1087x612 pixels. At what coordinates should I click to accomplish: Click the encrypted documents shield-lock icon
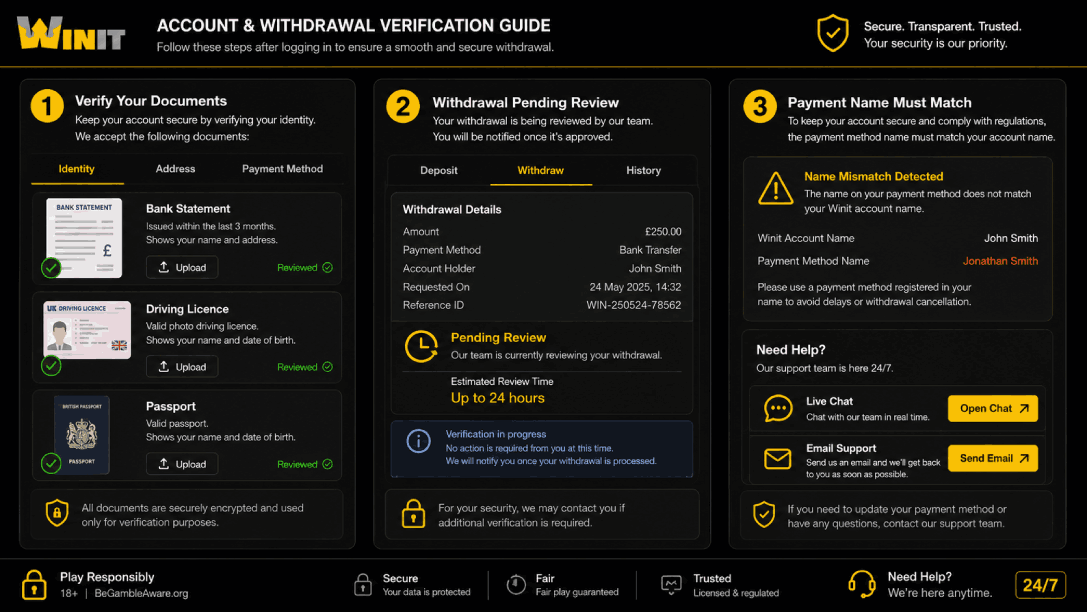[x=57, y=514]
